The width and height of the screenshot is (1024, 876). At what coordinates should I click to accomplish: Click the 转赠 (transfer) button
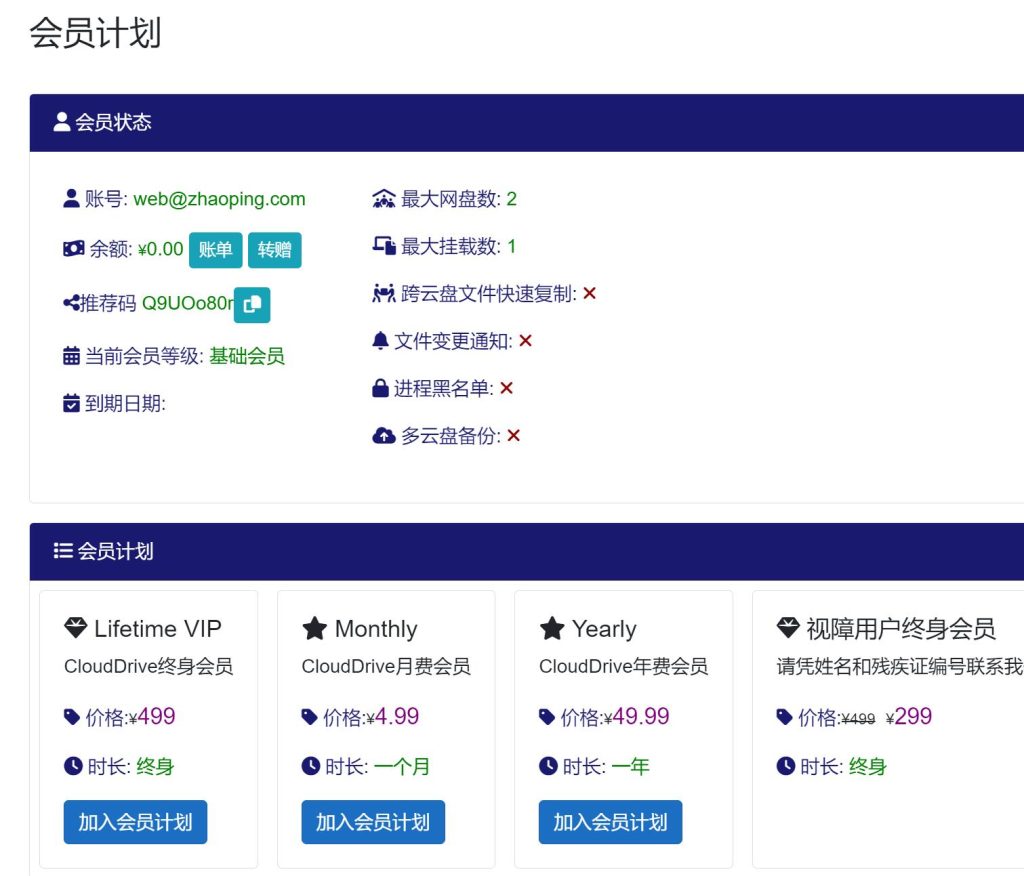(274, 250)
